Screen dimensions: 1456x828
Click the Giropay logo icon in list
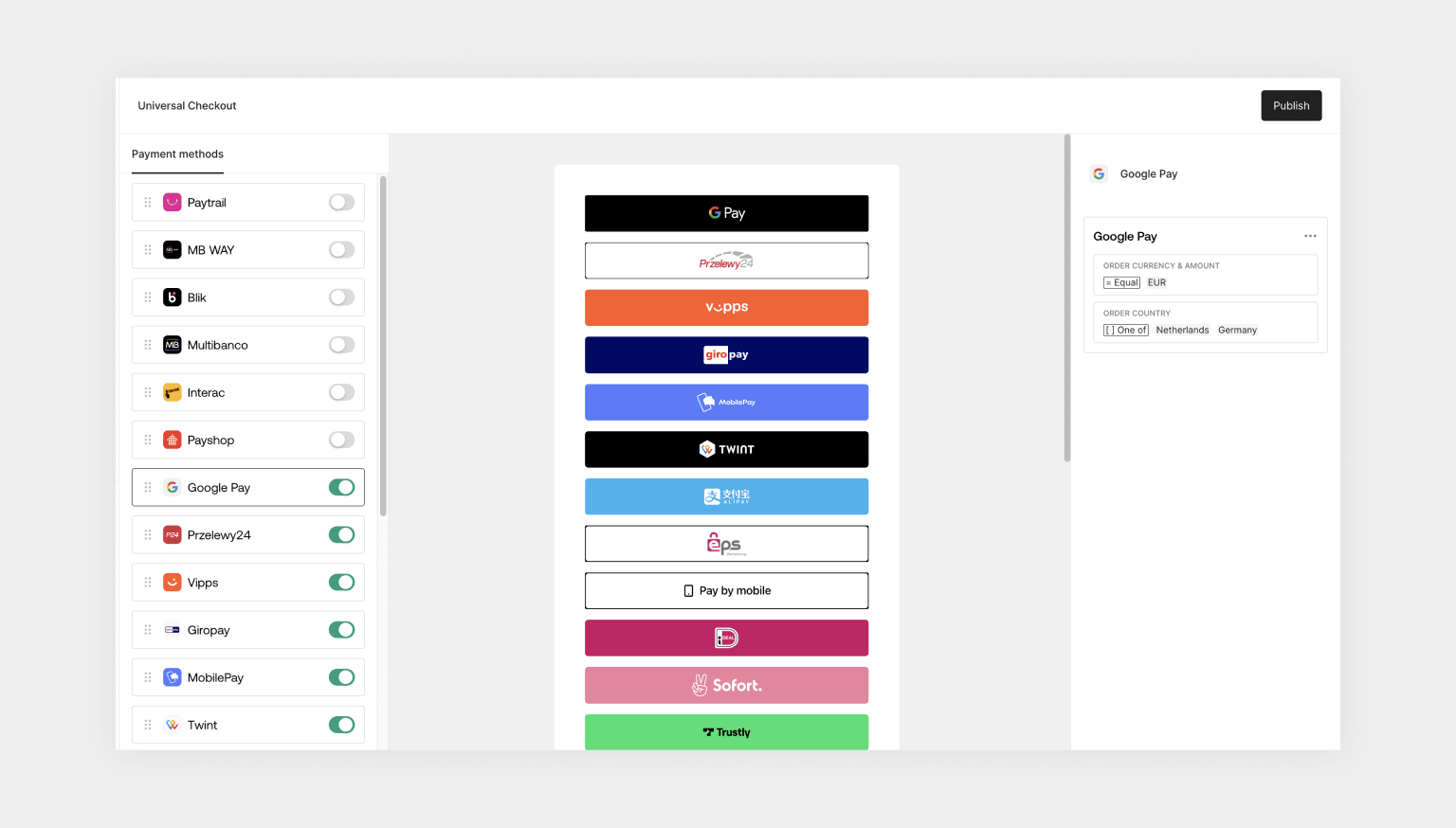(x=172, y=630)
